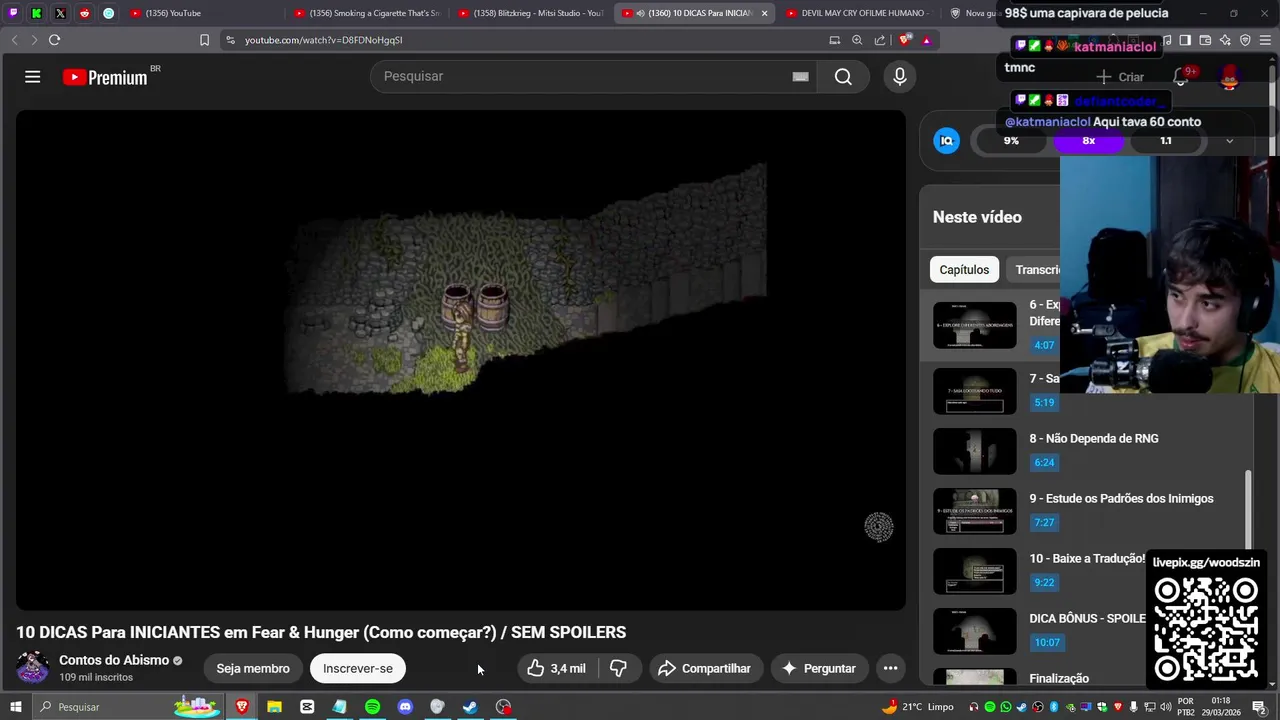Collapse the extension stats bar chevron
This screenshot has height=720, width=1280.
point(1229,141)
